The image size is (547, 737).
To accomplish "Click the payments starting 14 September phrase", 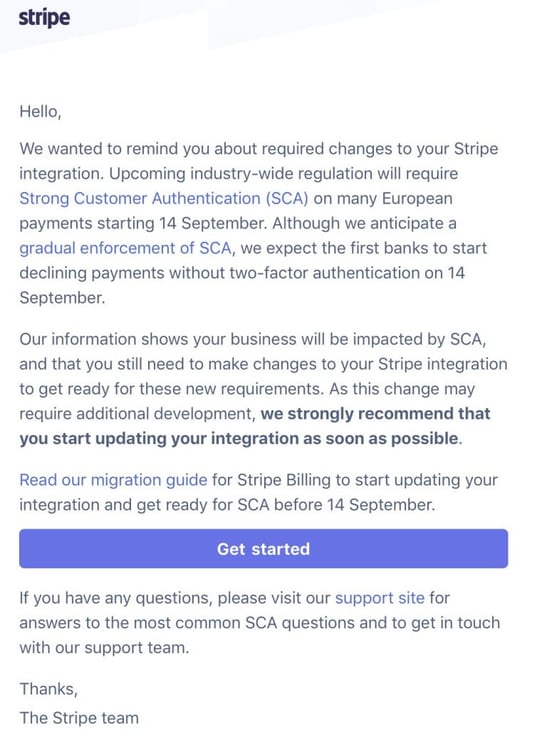I will (x=144, y=223).
